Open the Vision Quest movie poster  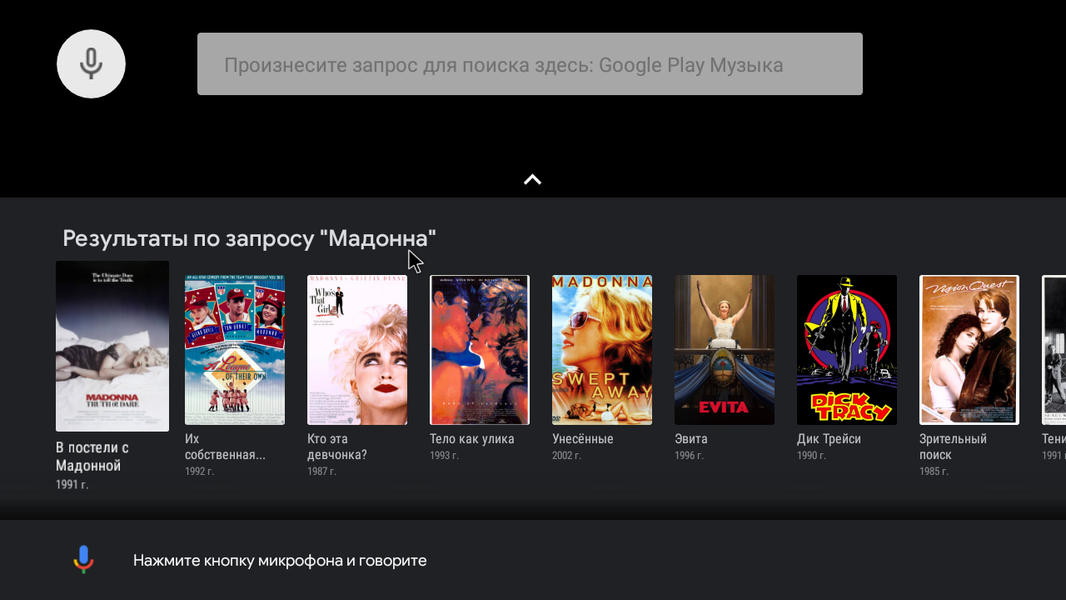tap(969, 350)
